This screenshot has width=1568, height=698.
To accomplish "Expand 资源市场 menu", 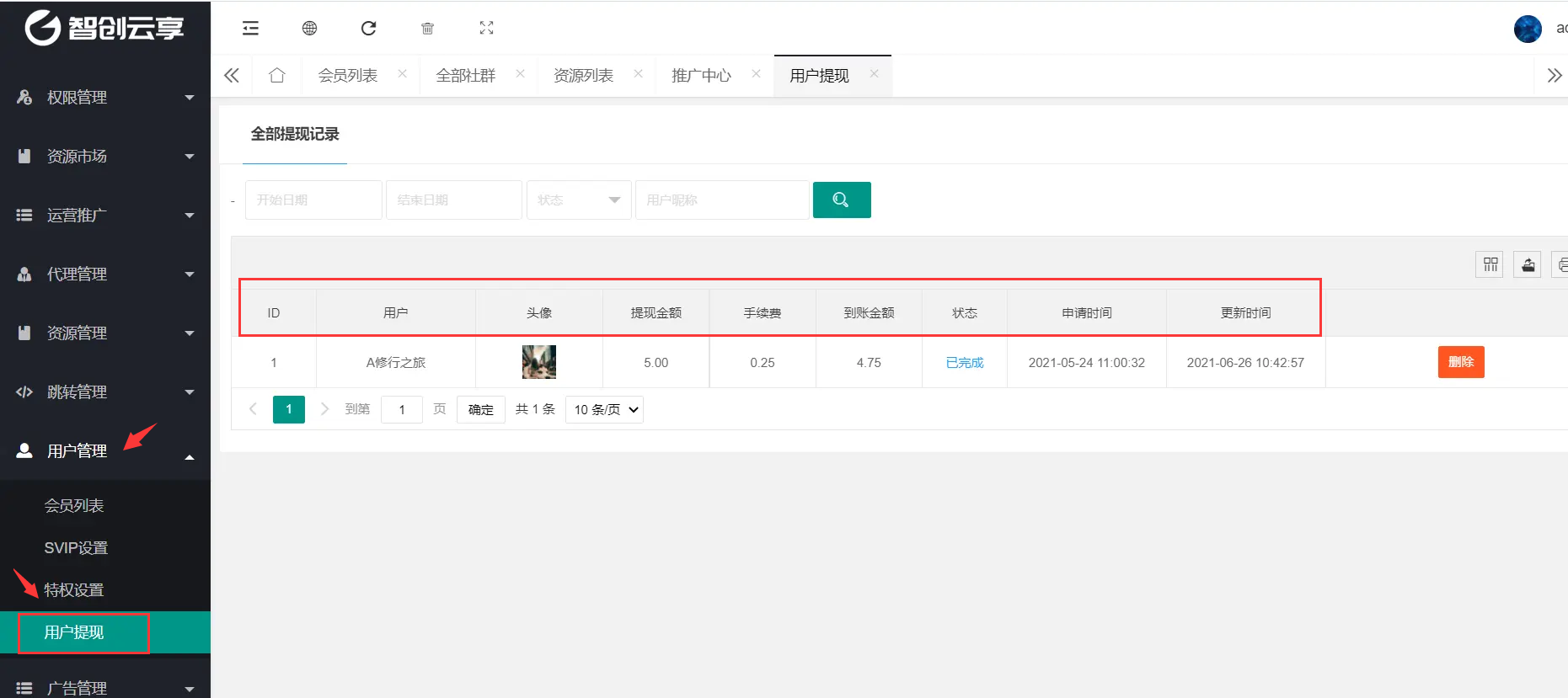I will click(x=105, y=157).
